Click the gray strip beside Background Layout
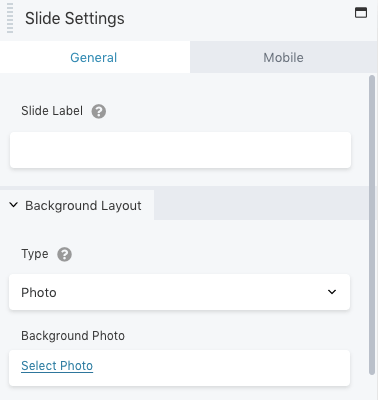378x400 pixels. [x=262, y=205]
